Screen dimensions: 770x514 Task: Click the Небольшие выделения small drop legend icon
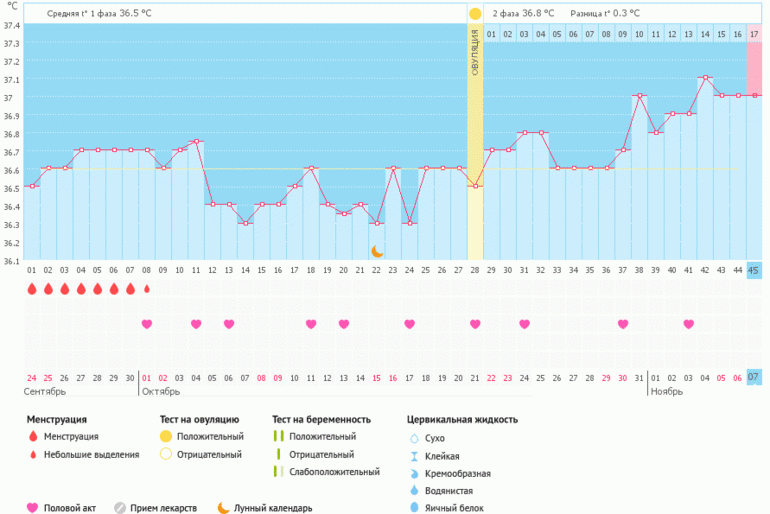click(x=32, y=455)
